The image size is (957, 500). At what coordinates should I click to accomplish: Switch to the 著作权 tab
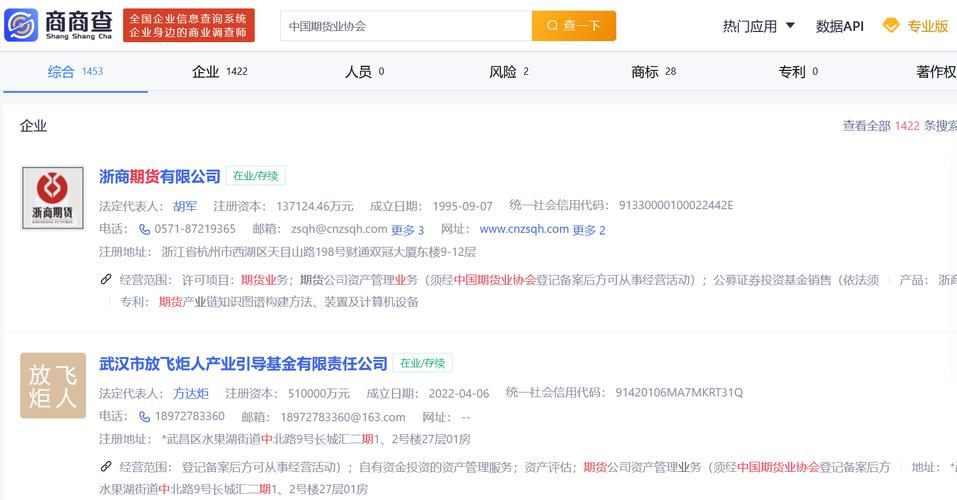[936, 71]
